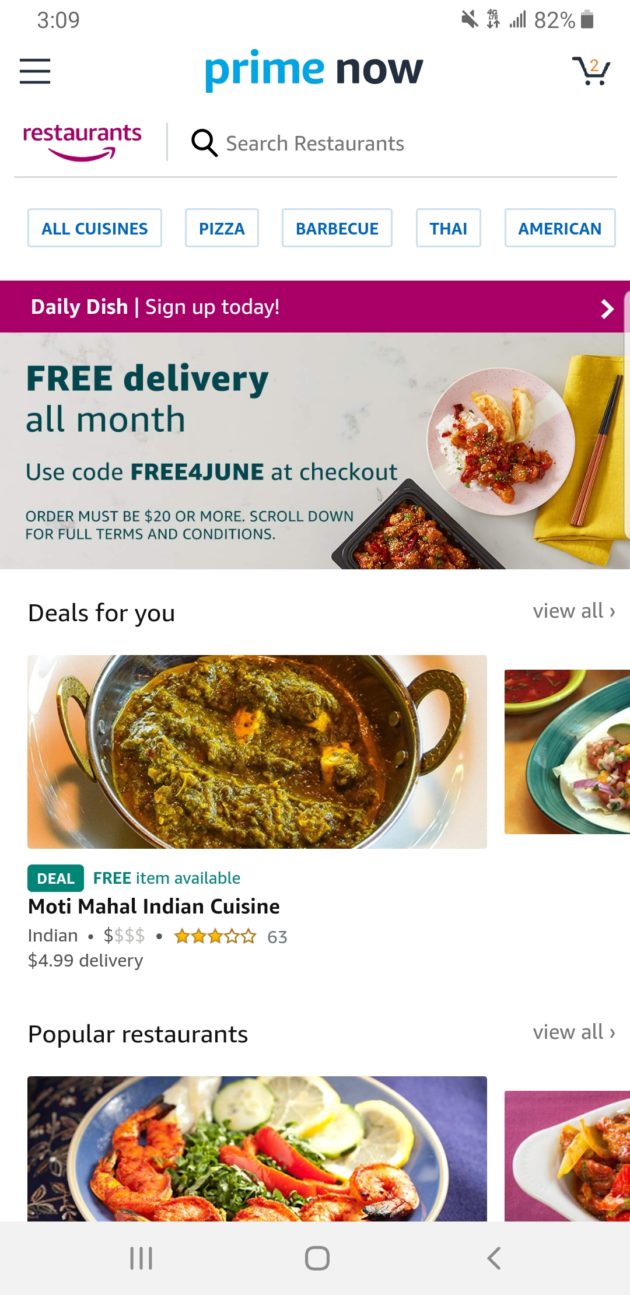This screenshot has width=630, height=1295.
Task: View all Popular restaurants
Action: point(574,1032)
